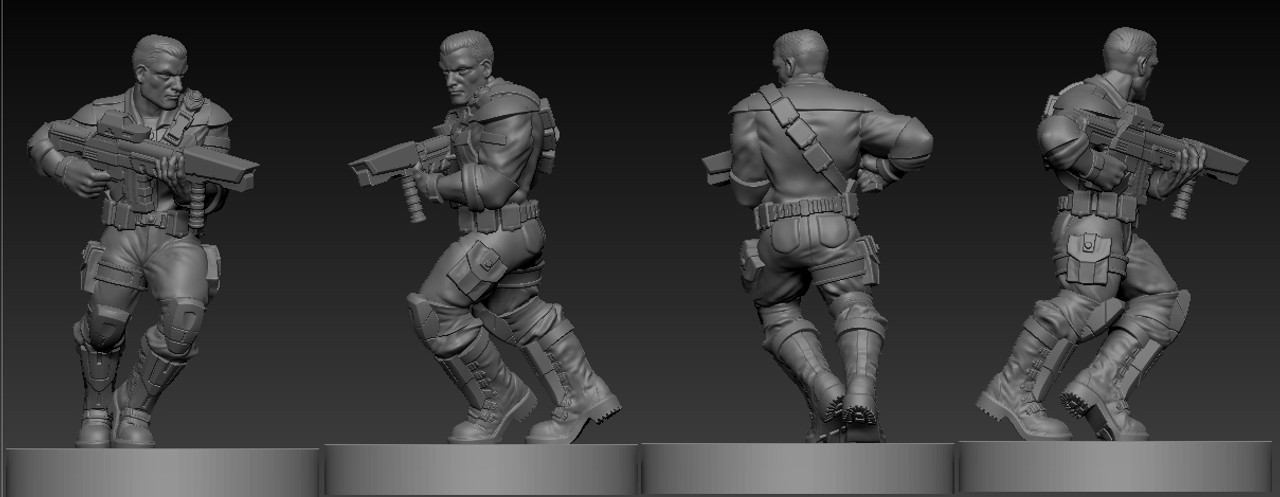Select the round base under the leftmost figure
This screenshot has width=1280, height=497.
(x=161, y=471)
